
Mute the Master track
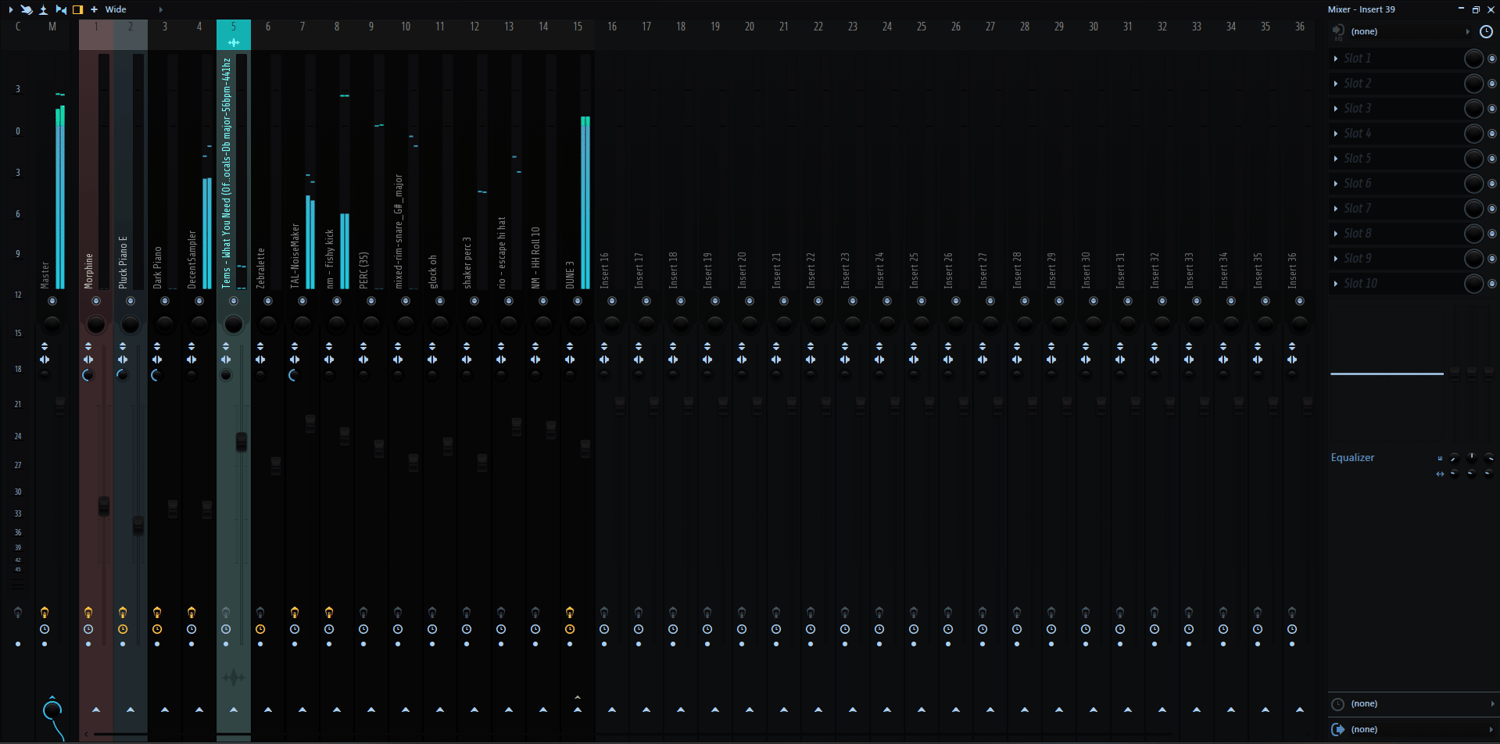coord(52,301)
